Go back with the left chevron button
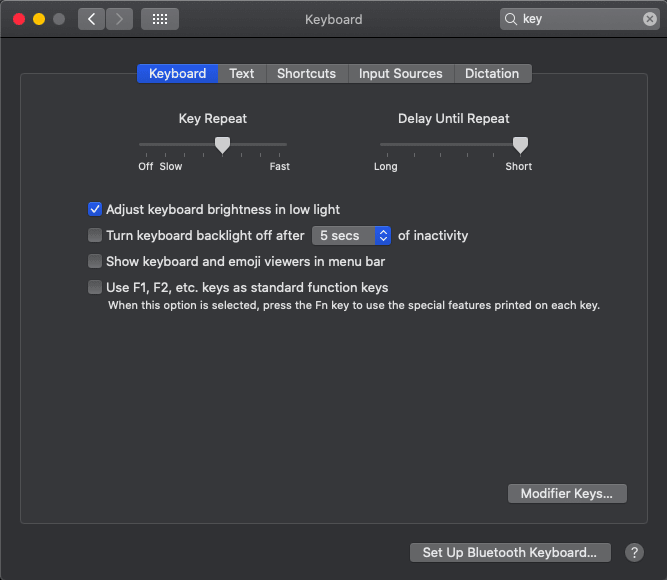Image resolution: width=667 pixels, height=580 pixels. (x=91, y=19)
